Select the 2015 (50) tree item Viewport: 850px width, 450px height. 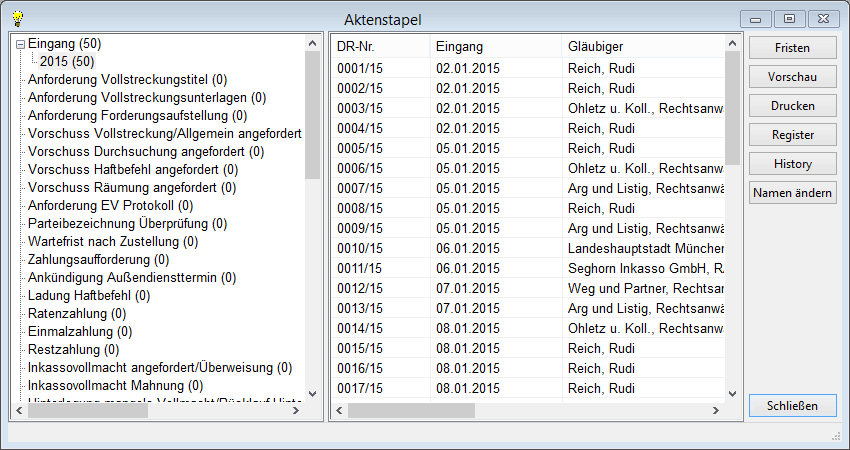click(x=67, y=61)
